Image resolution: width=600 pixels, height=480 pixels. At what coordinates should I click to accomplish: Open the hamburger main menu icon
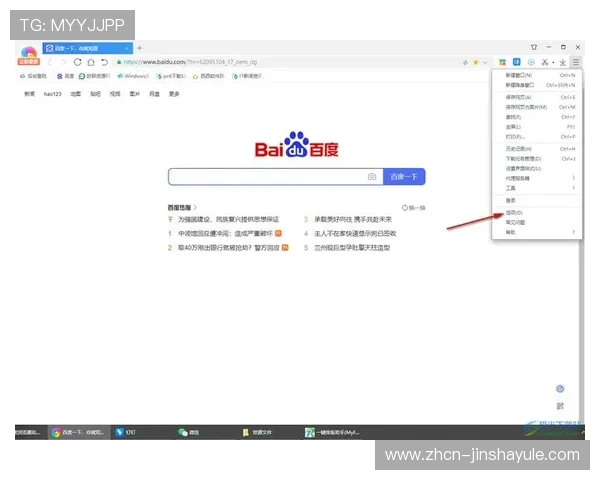click(578, 62)
